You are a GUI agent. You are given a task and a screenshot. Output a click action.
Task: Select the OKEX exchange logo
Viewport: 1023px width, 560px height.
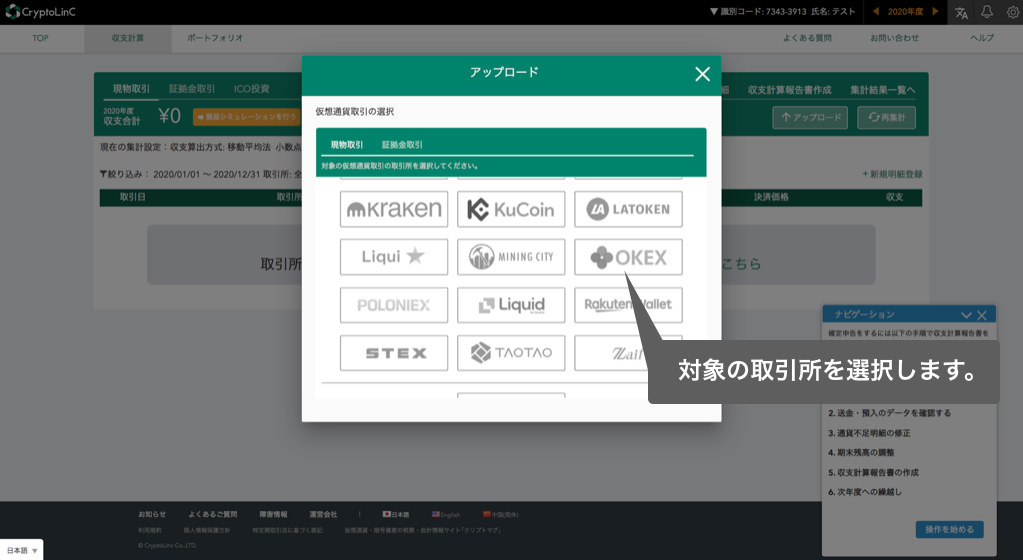click(628, 257)
